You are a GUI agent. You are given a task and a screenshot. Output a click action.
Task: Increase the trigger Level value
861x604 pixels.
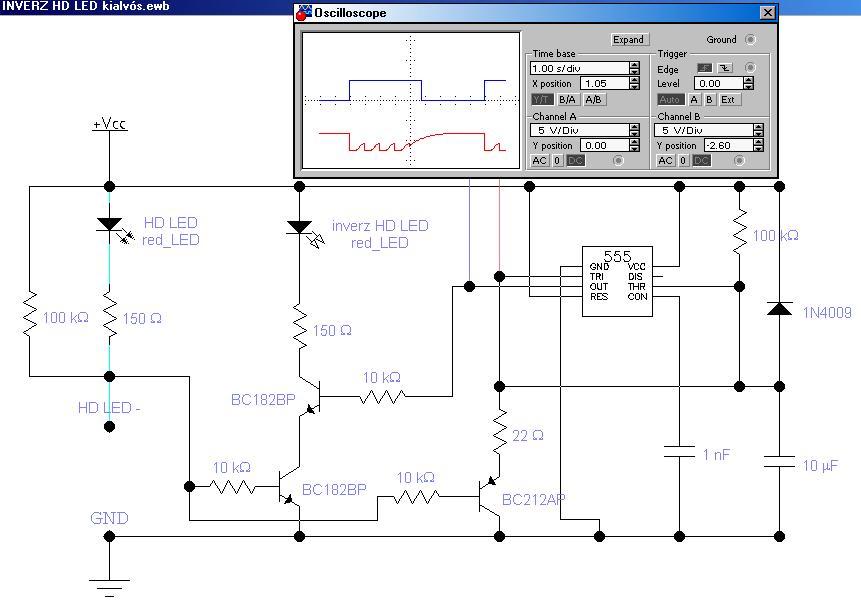748,80
